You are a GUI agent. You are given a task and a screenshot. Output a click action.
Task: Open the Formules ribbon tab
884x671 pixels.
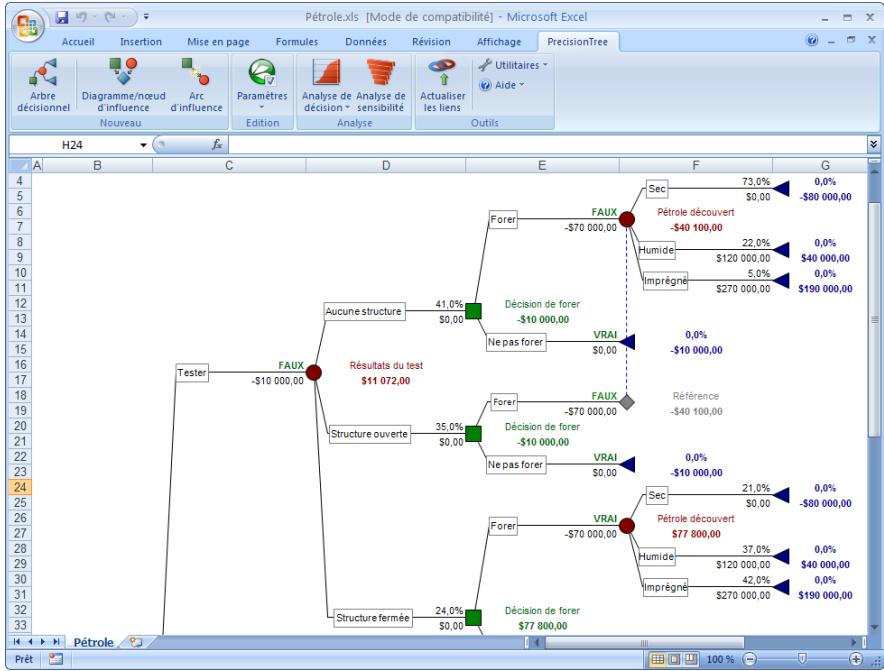[x=296, y=42]
